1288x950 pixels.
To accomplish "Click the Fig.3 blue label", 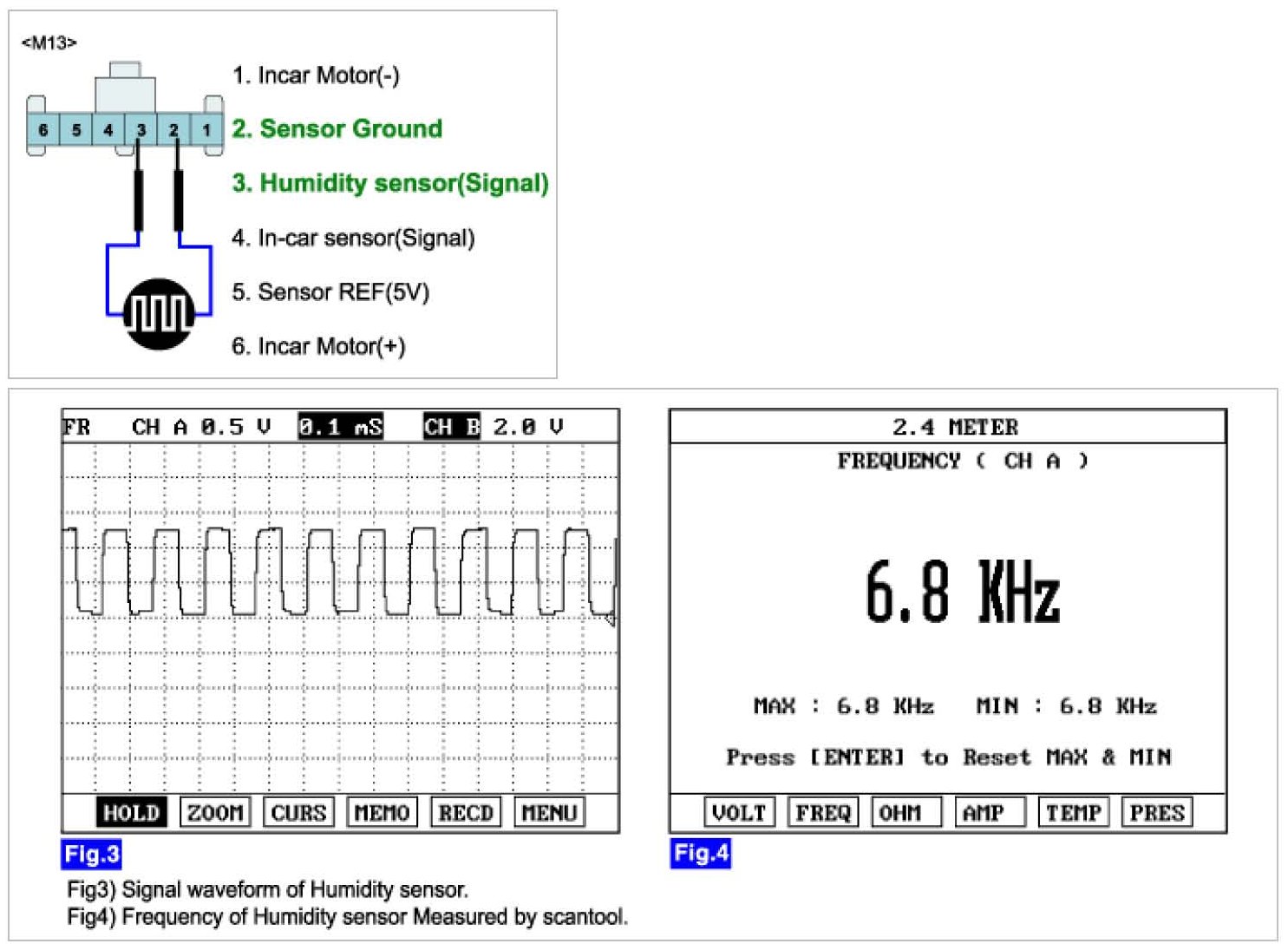I will click(x=91, y=854).
